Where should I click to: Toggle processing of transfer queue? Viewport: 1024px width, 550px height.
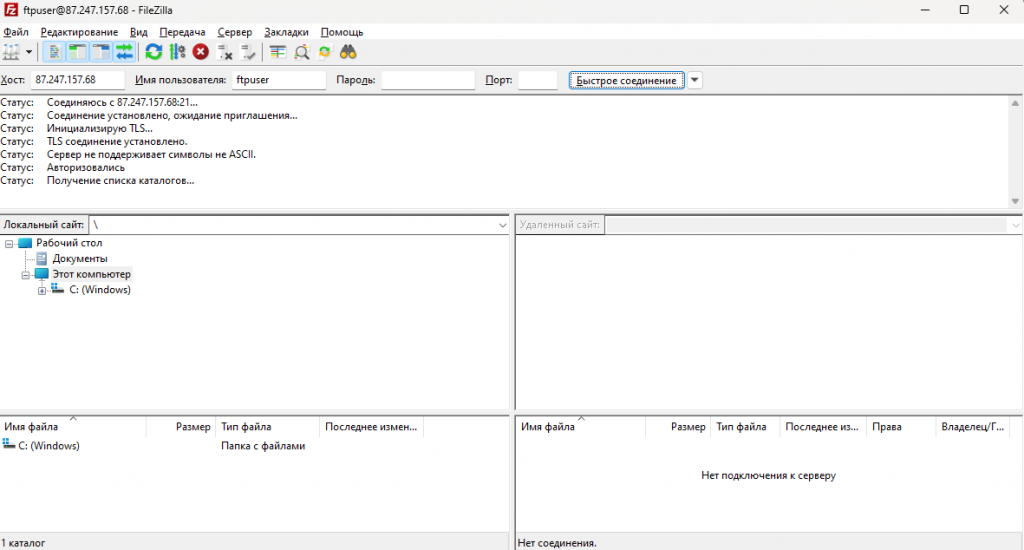point(177,52)
